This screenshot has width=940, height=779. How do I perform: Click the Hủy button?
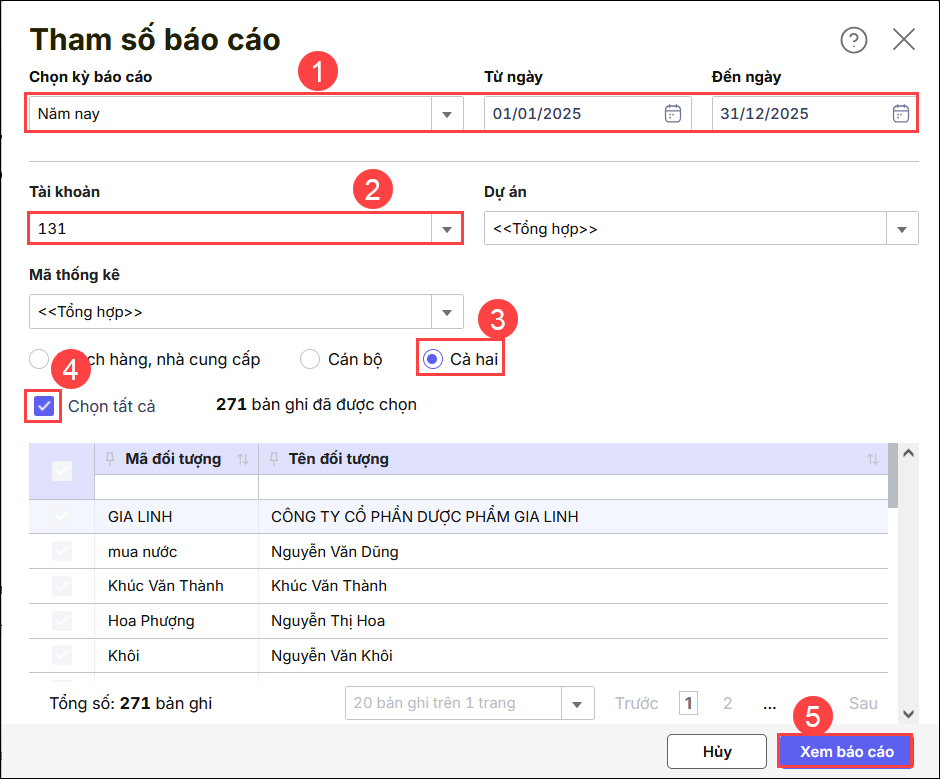point(717,751)
